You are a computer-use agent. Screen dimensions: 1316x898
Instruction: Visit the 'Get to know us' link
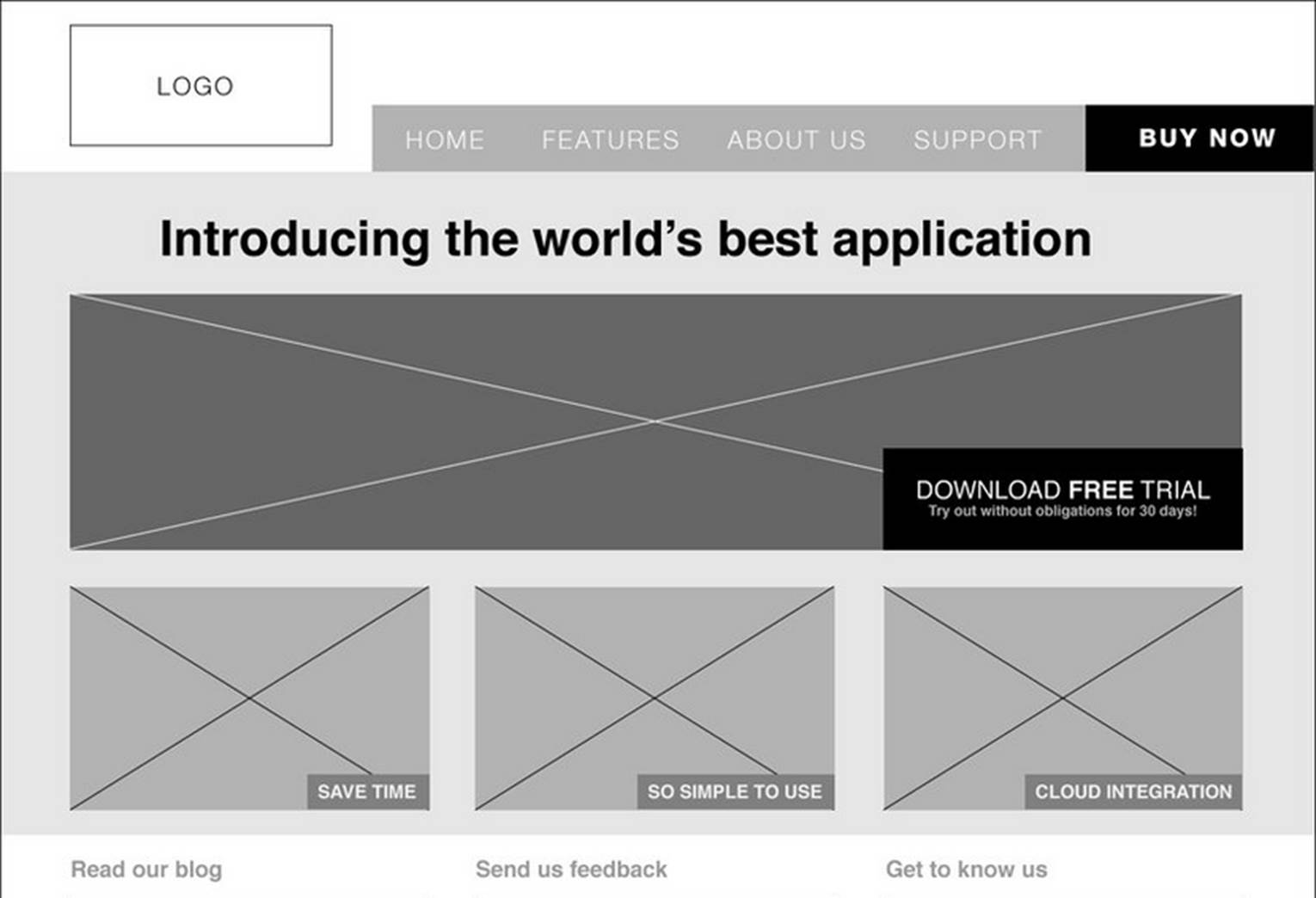[966, 870]
